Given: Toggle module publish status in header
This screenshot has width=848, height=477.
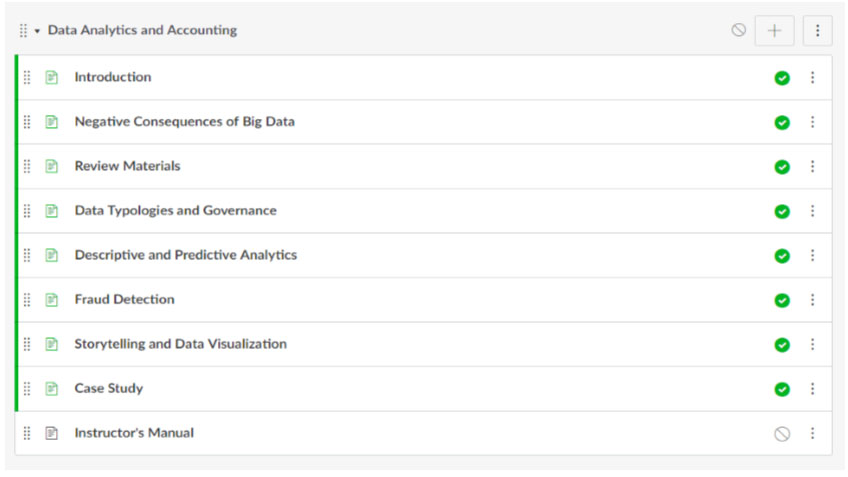Looking at the screenshot, I should coord(739,30).
